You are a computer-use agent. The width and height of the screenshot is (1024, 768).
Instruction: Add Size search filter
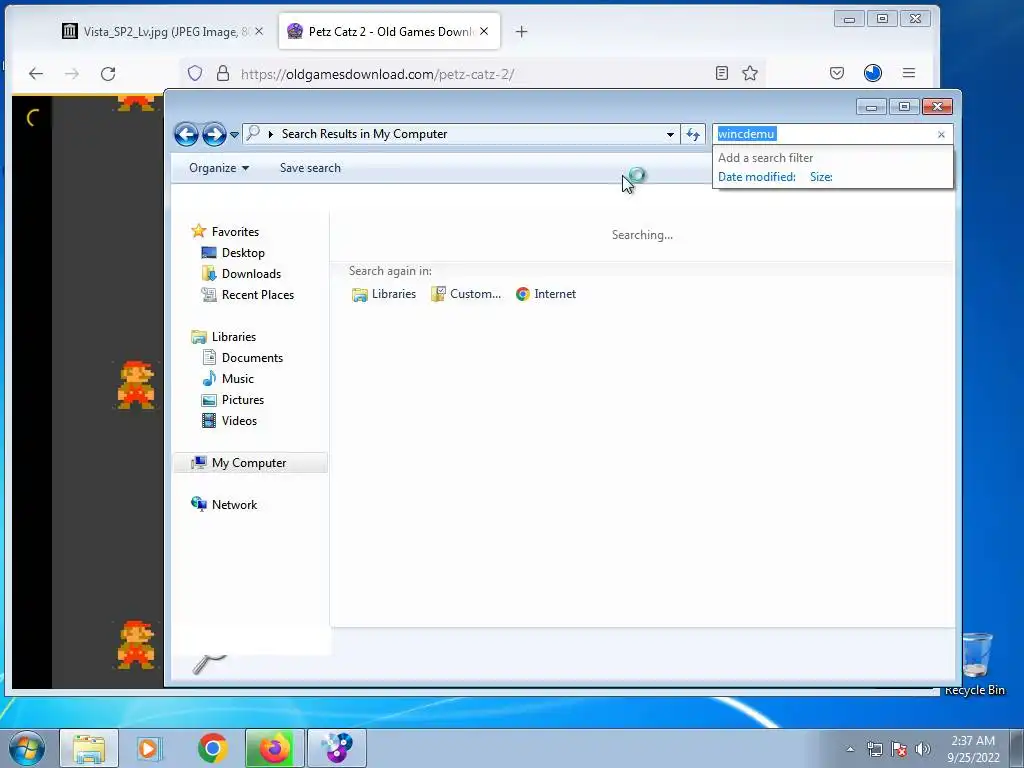point(821,177)
